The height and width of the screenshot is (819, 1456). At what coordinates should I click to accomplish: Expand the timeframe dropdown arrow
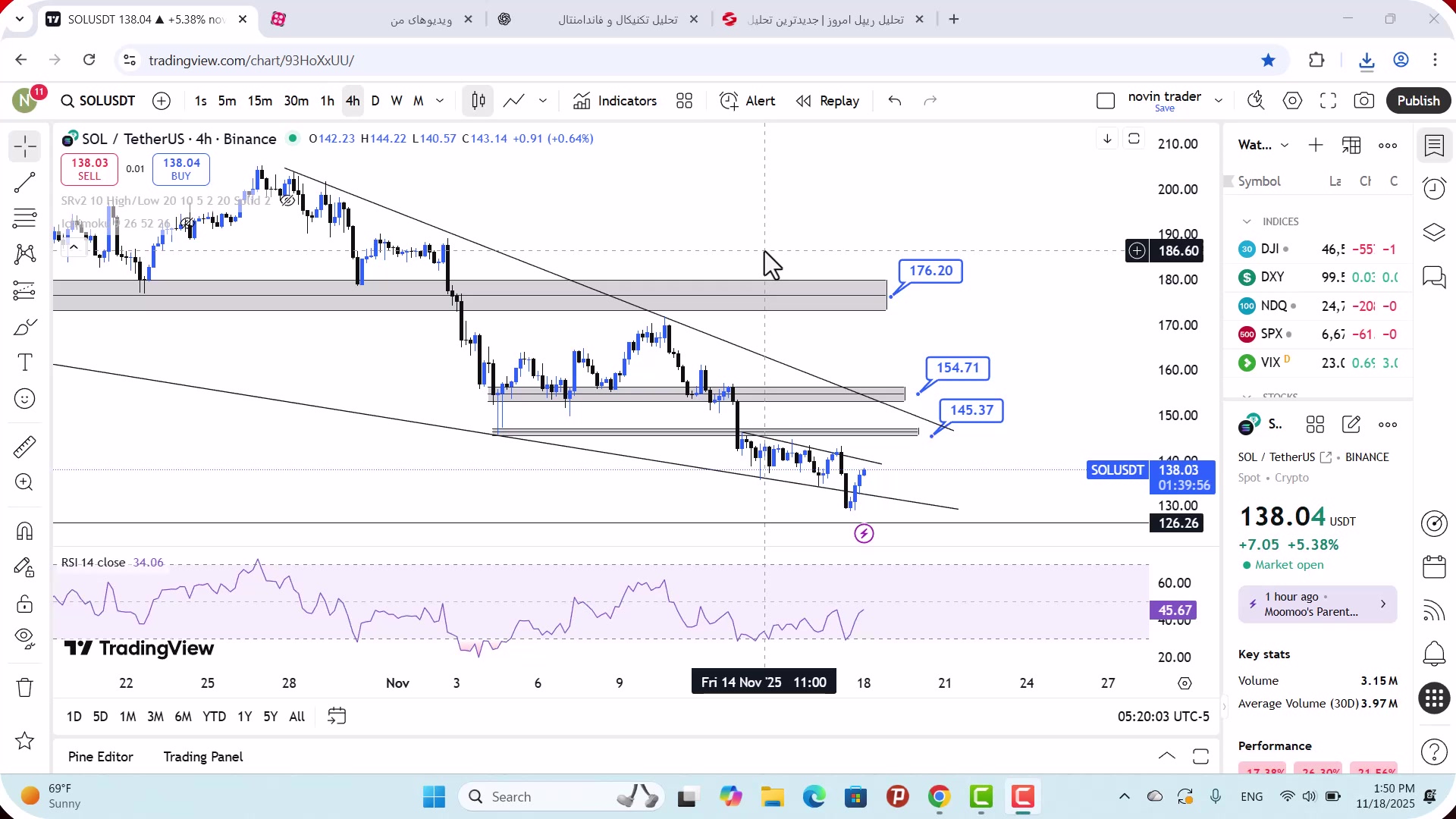pyautogui.click(x=440, y=101)
